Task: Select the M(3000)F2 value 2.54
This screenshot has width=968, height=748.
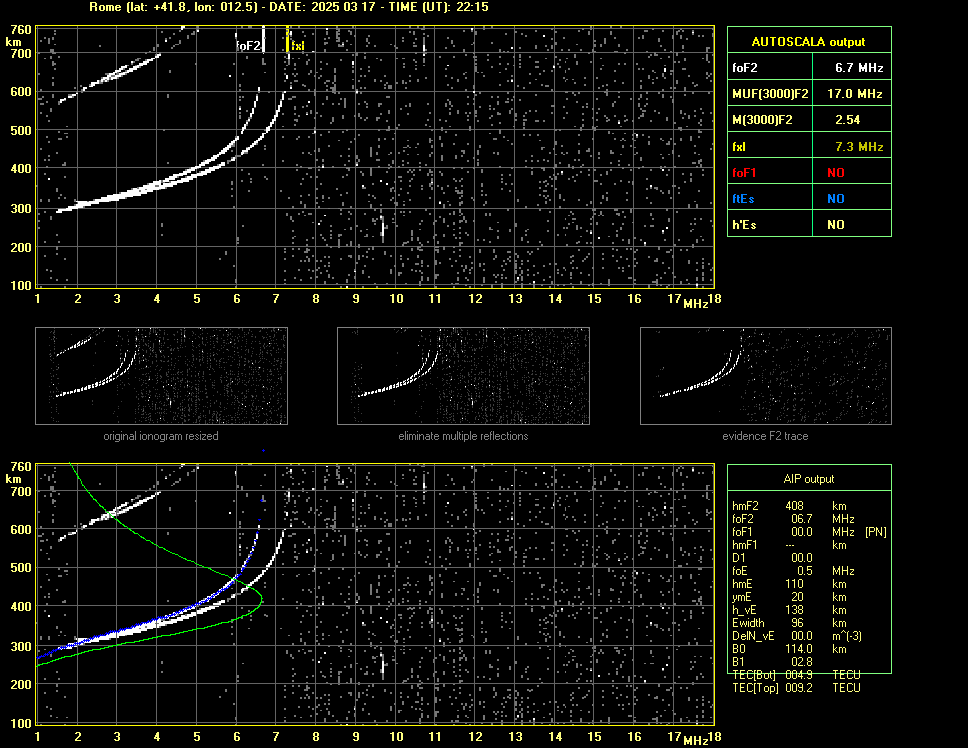Action: coord(847,120)
